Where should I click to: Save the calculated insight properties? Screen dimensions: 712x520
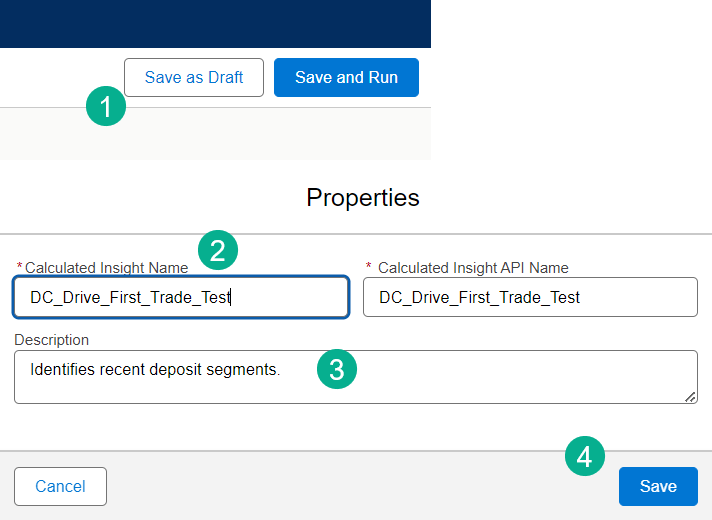tap(658, 486)
